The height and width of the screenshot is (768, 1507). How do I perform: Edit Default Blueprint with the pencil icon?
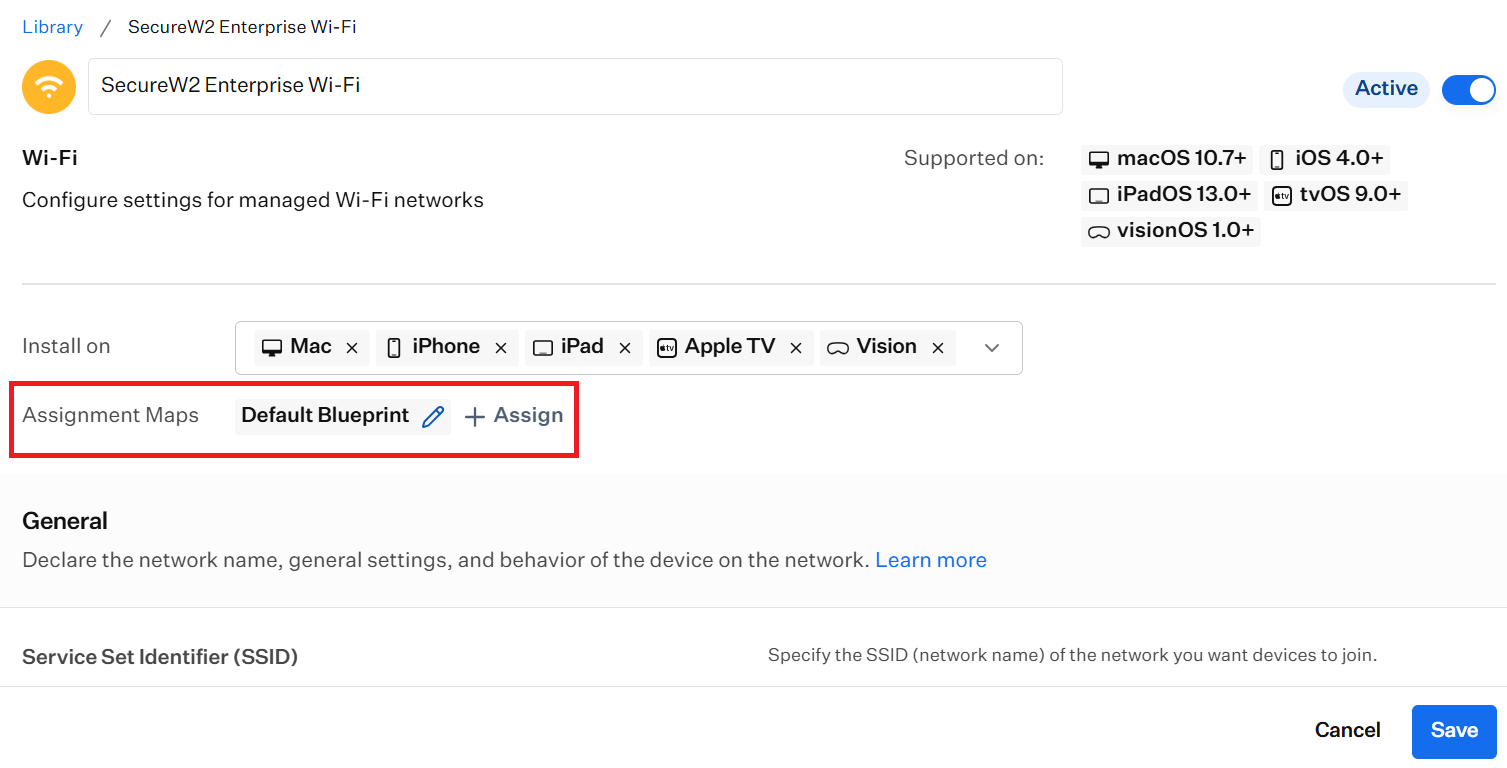pyautogui.click(x=433, y=417)
